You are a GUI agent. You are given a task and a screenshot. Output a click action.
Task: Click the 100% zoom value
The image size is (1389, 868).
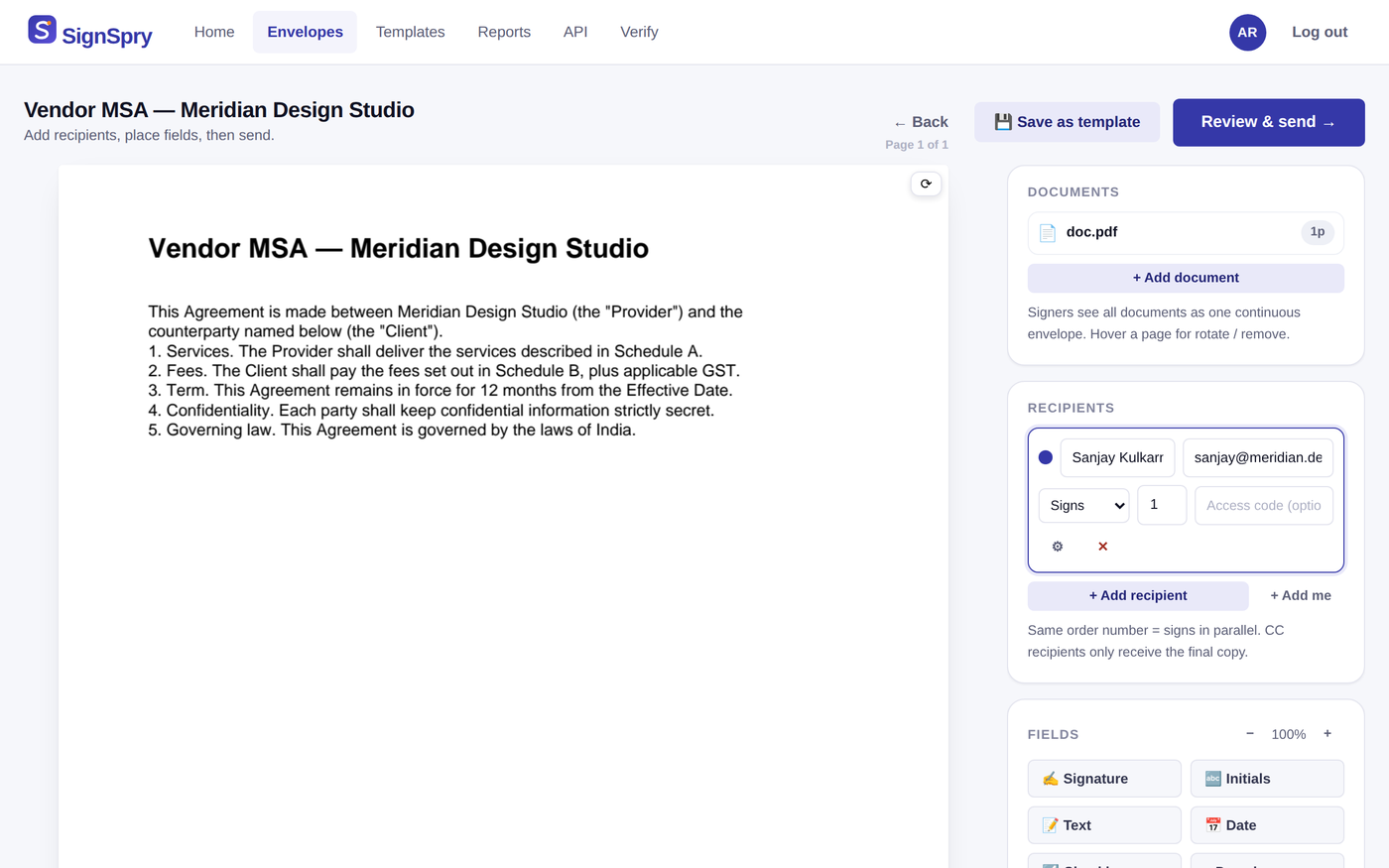[x=1289, y=734]
